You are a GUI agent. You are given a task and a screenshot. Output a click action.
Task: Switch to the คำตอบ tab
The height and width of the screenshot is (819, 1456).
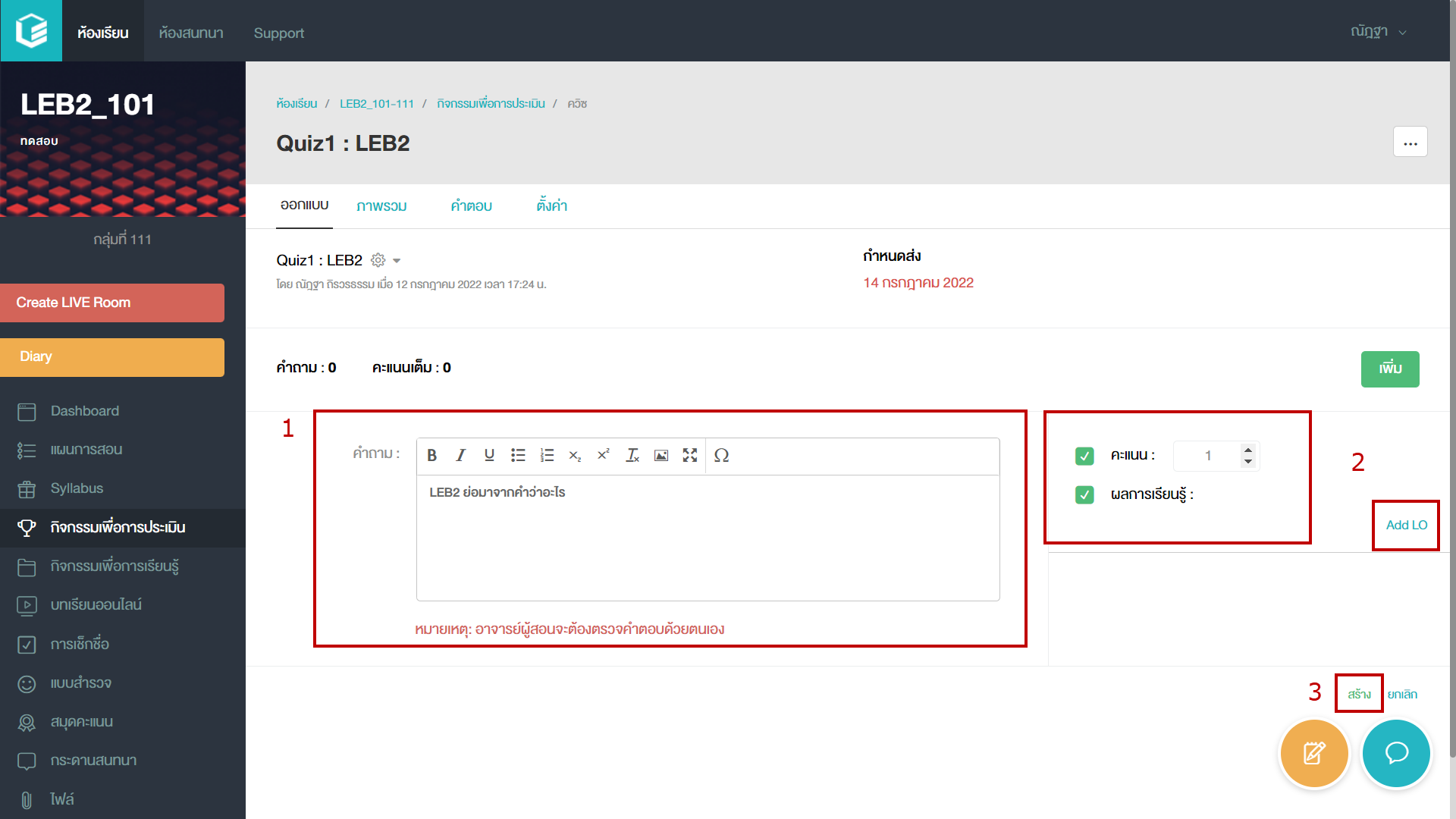(x=471, y=206)
